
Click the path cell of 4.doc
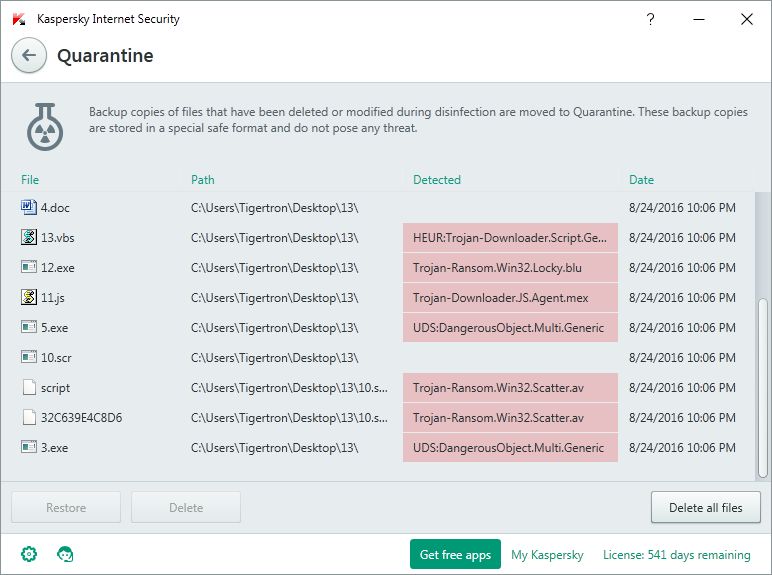pos(275,208)
